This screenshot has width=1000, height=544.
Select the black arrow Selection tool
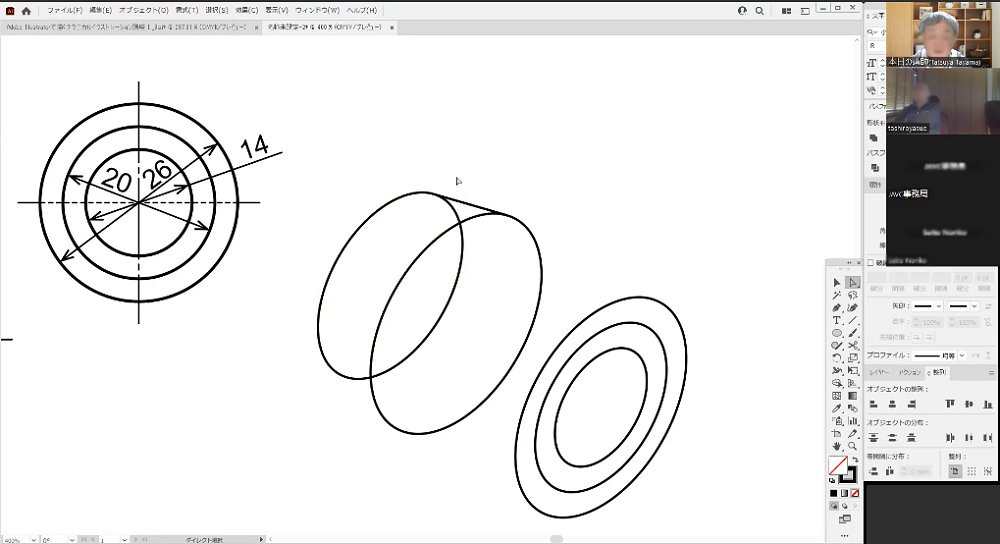coord(837,283)
